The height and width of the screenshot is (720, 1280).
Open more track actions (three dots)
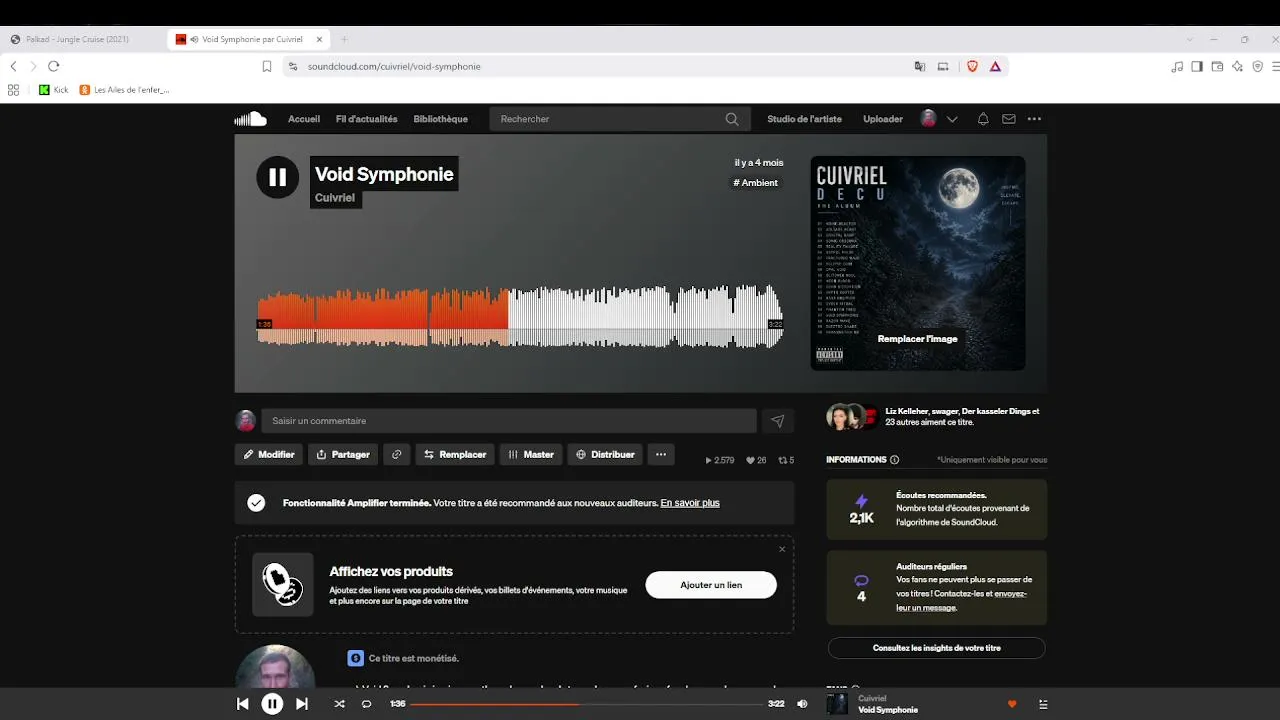click(x=661, y=454)
